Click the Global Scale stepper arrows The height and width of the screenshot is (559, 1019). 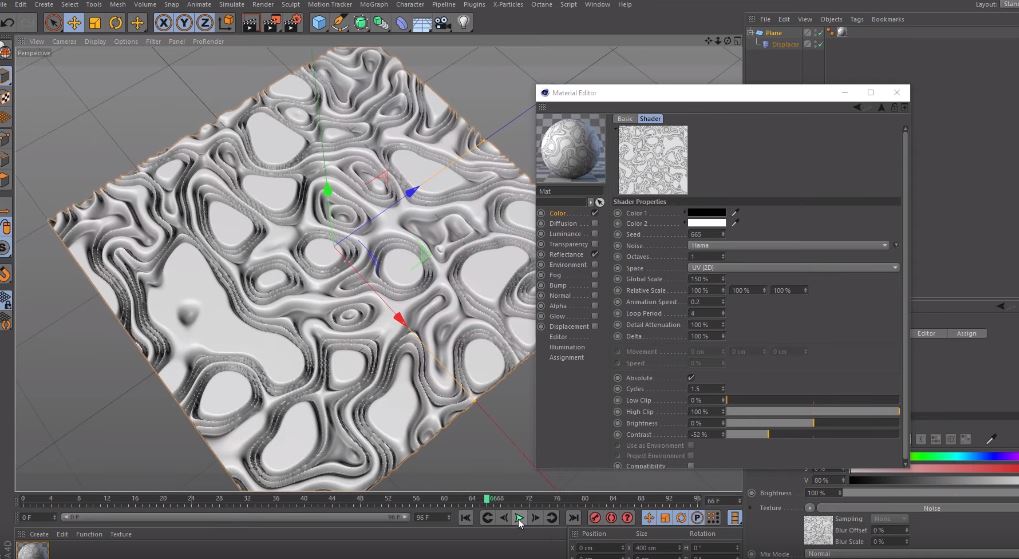pos(723,279)
